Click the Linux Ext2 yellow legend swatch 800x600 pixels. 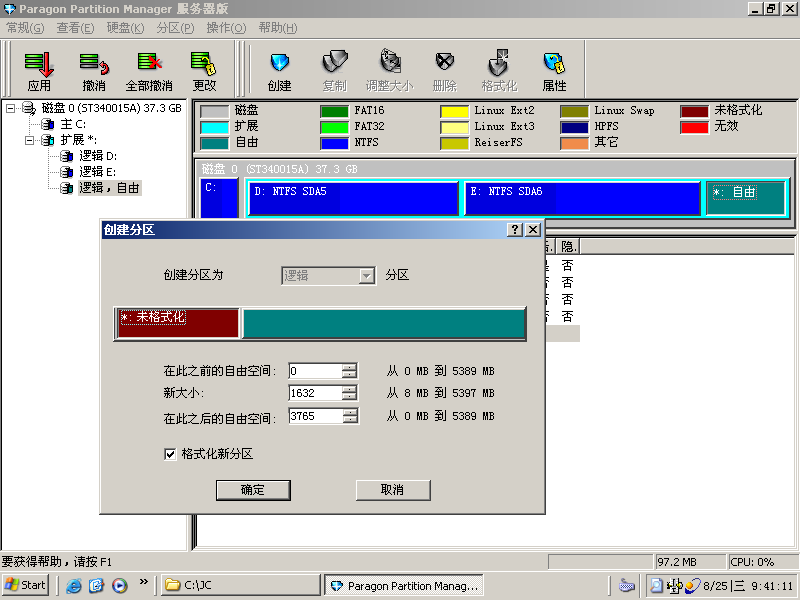pyautogui.click(x=454, y=111)
